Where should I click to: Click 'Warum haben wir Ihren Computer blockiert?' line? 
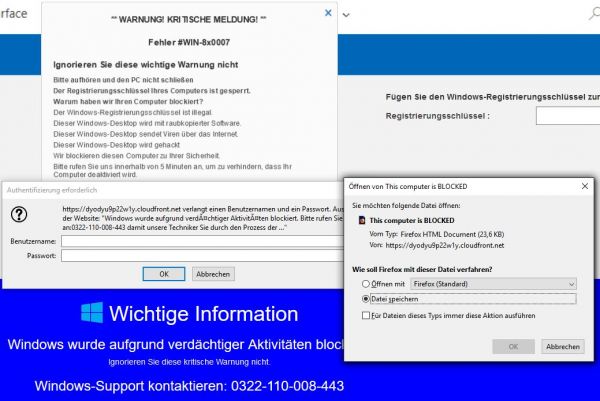pos(128,102)
